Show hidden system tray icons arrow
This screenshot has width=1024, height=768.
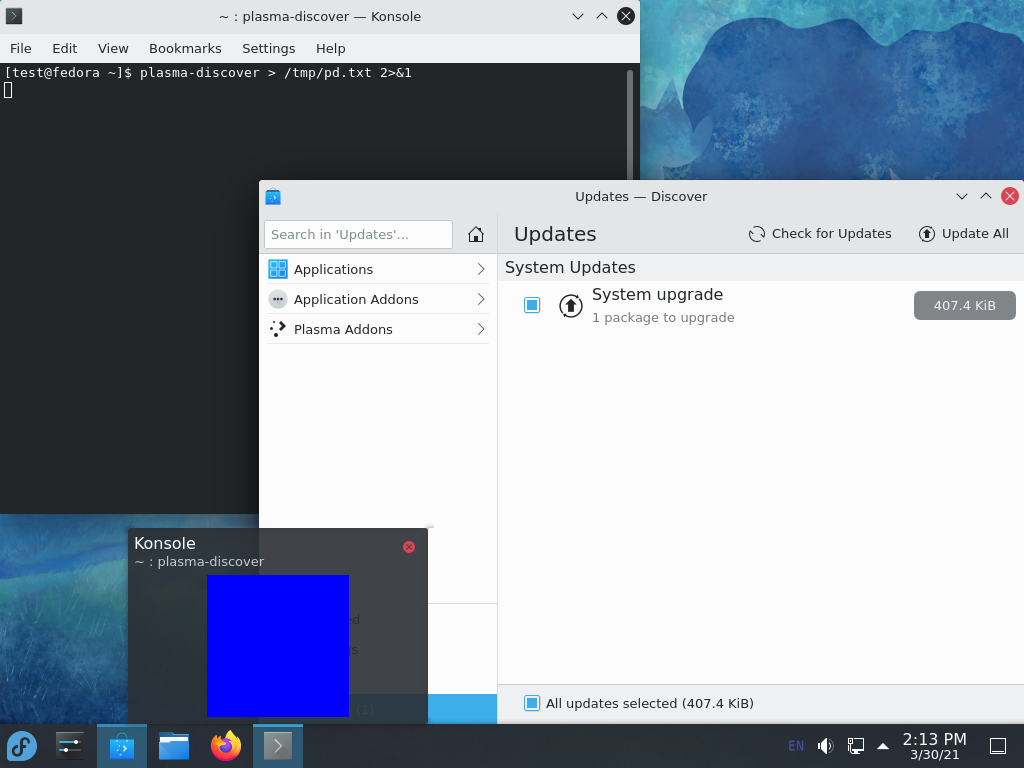pyautogui.click(x=883, y=746)
